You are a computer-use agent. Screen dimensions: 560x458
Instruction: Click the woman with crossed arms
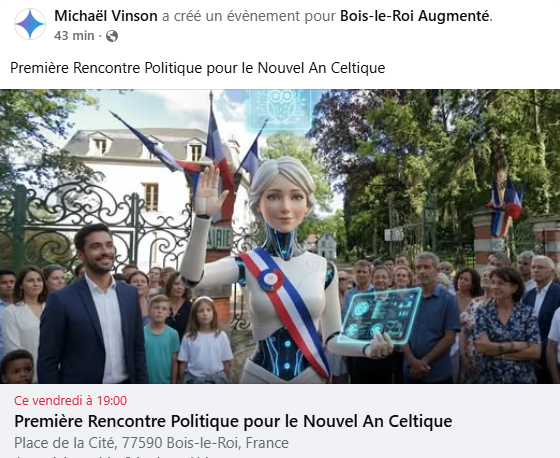(506, 325)
